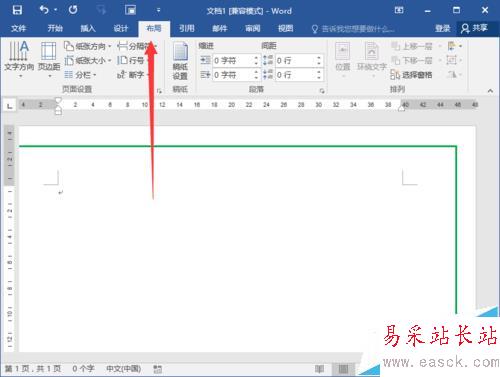Open 文字方向 (Text Direction) menu
The height and width of the screenshot is (377, 500).
coord(19,60)
